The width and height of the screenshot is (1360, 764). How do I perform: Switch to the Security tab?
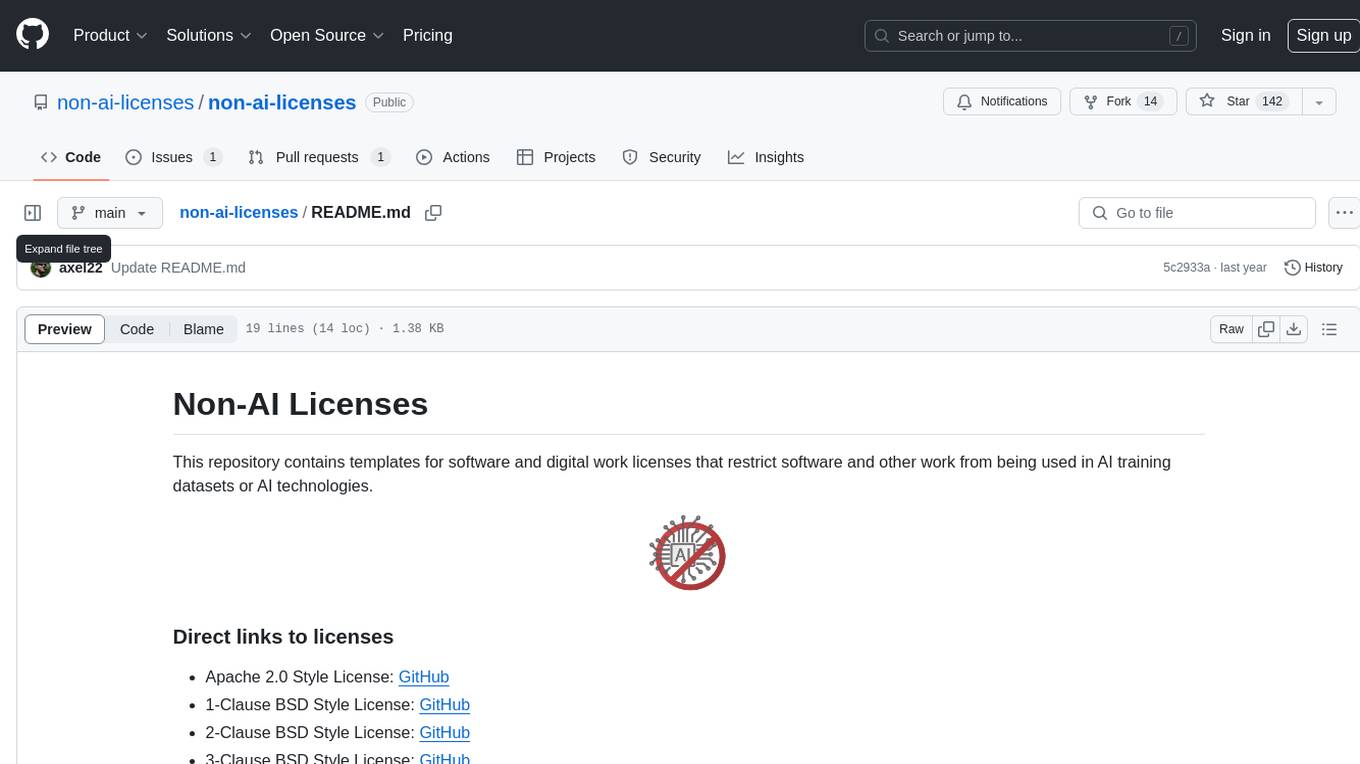(662, 157)
